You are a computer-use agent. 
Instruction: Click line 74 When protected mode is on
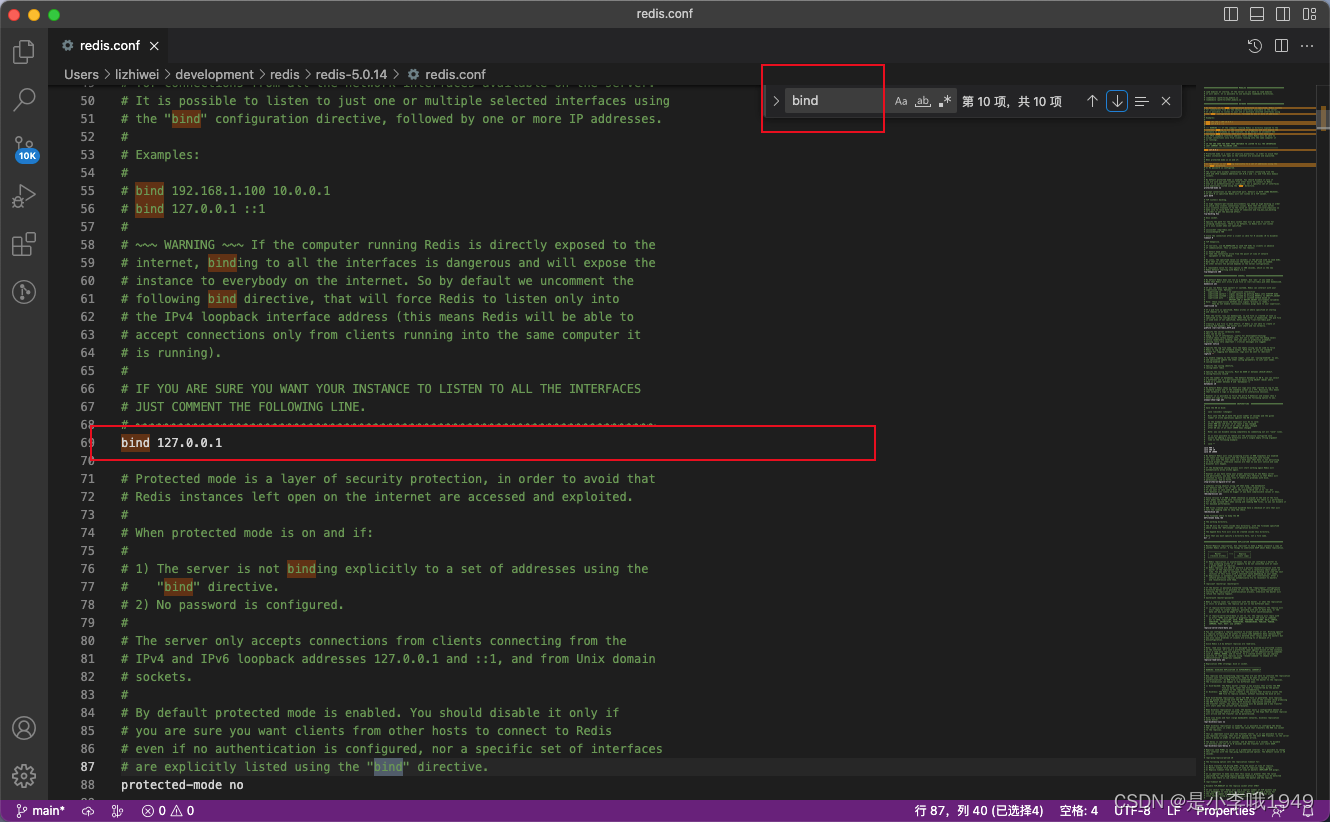pos(247,532)
